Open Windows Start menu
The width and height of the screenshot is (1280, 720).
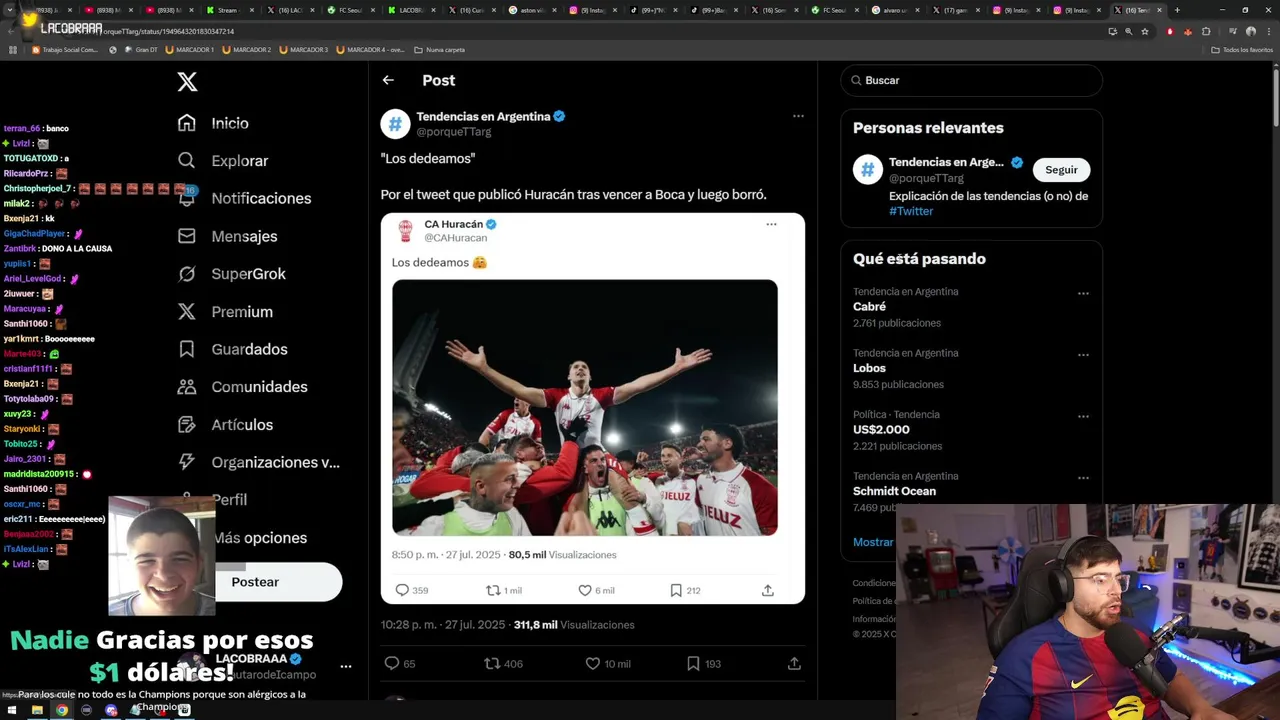coord(12,710)
